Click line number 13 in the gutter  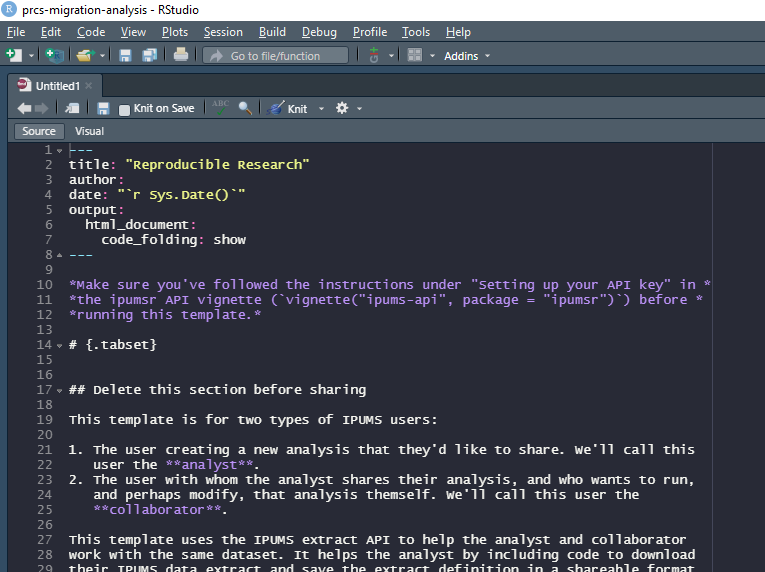(x=44, y=330)
